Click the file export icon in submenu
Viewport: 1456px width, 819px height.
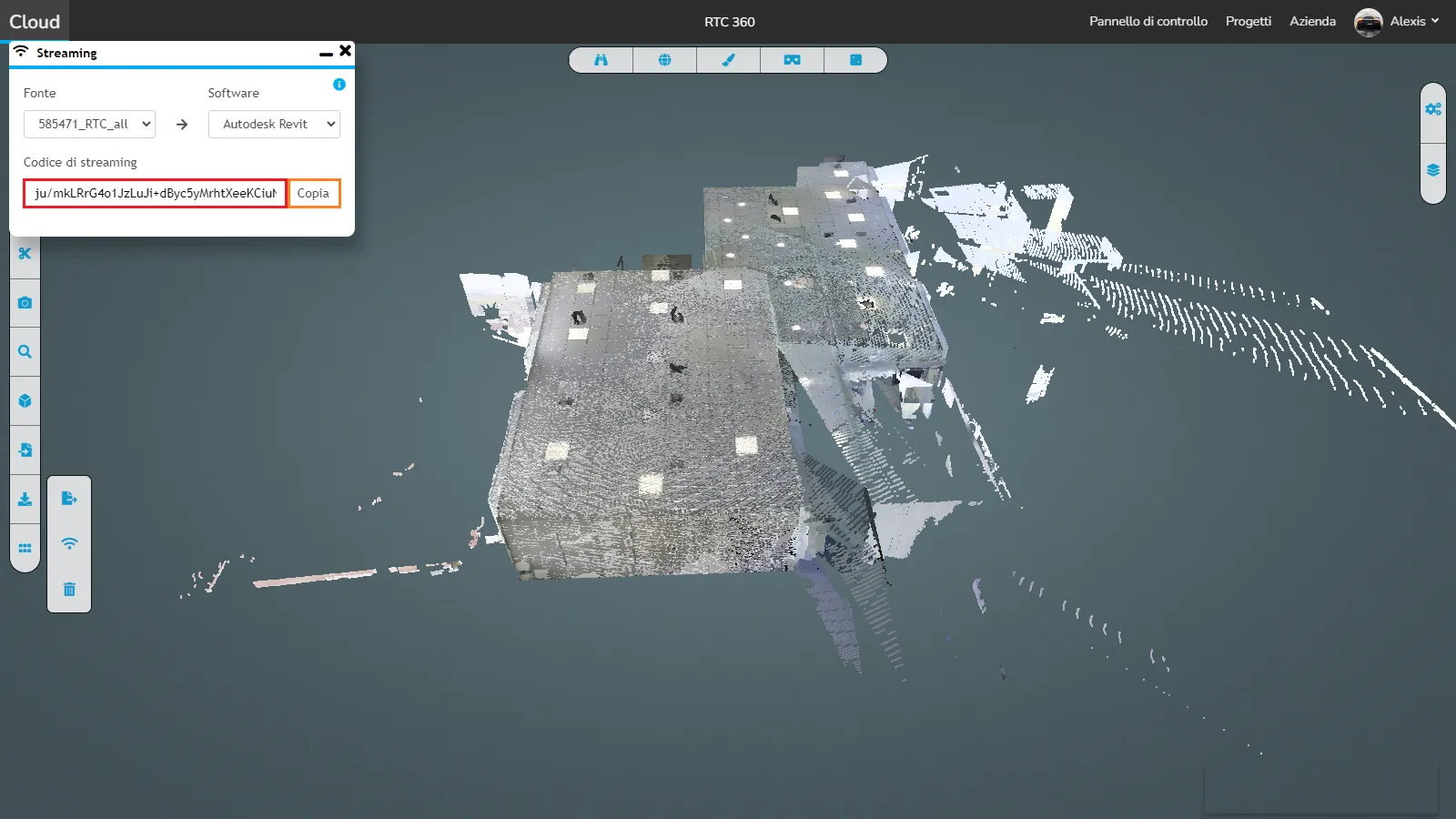[69, 499]
